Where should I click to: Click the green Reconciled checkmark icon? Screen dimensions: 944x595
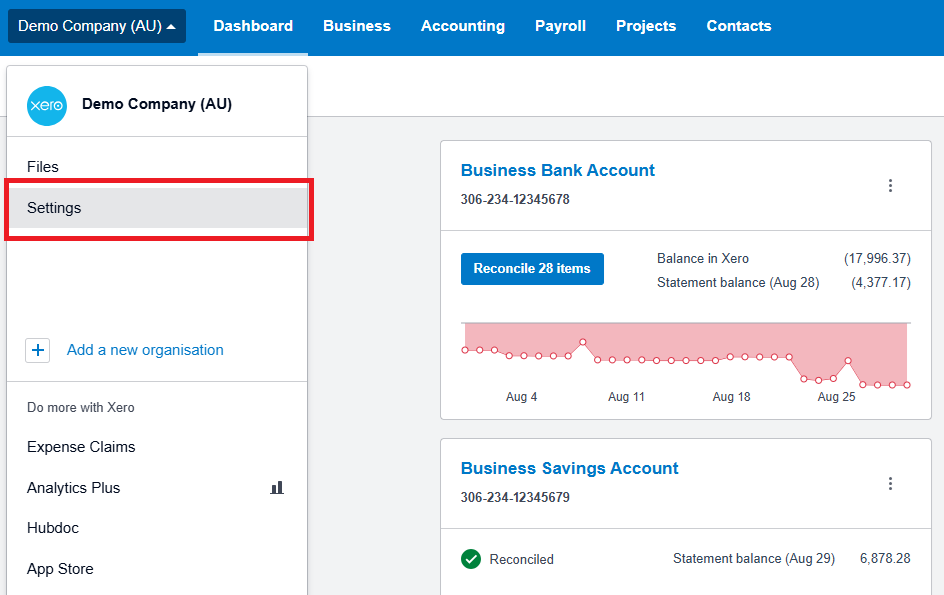[x=471, y=559]
